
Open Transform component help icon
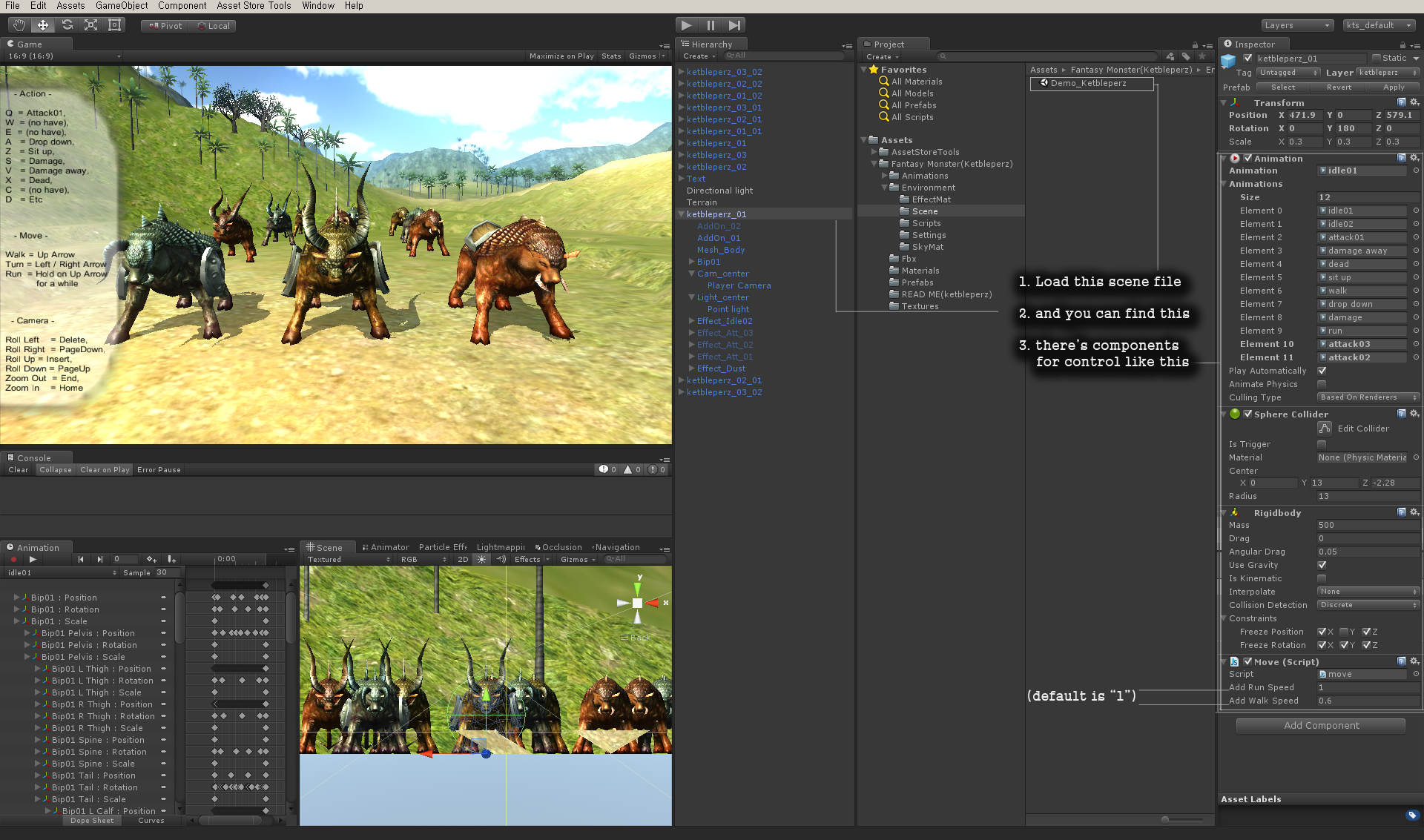[1401, 103]
